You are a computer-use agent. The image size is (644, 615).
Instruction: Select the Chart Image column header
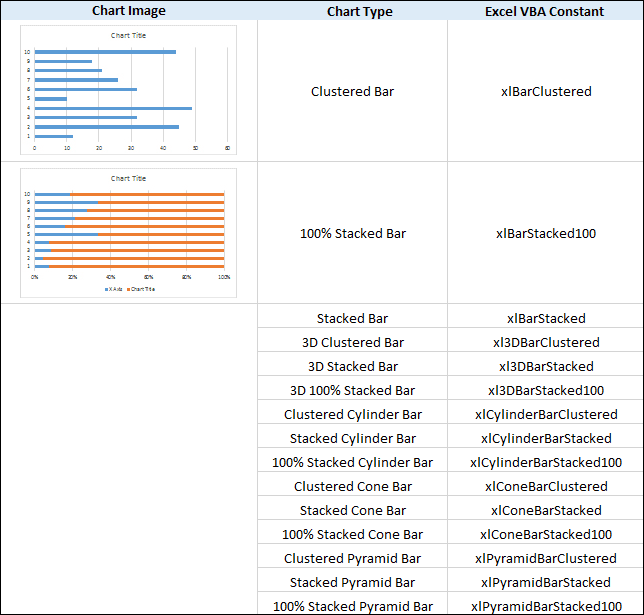coord(129,10)
